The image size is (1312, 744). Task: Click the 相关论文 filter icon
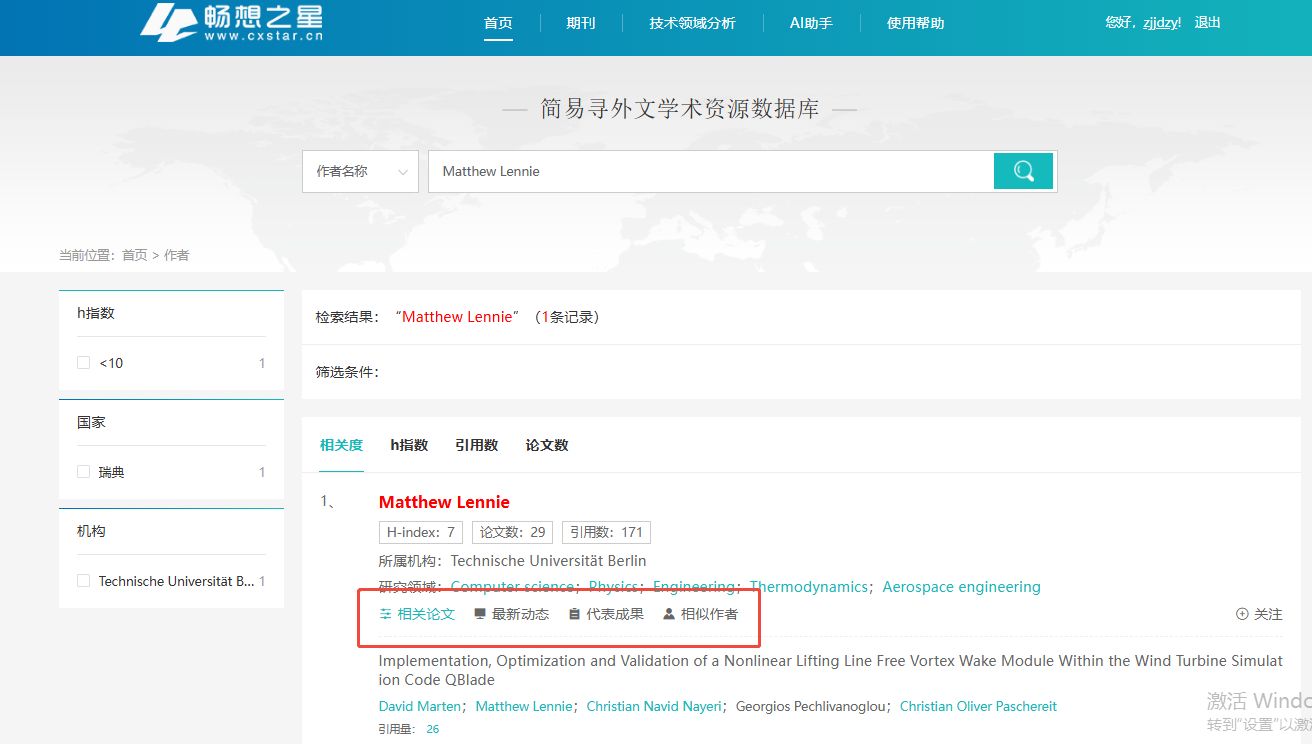[x=385, y=614]
